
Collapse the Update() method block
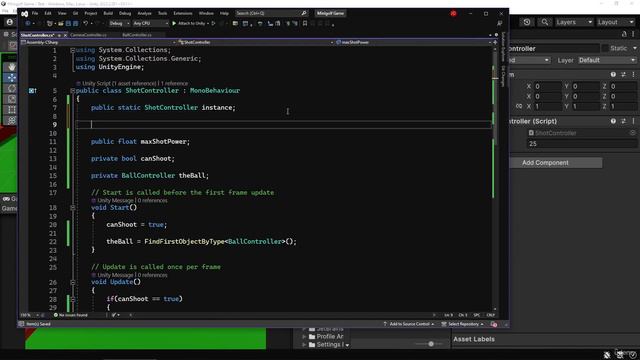pyautogui.click(x=72, y=282)
